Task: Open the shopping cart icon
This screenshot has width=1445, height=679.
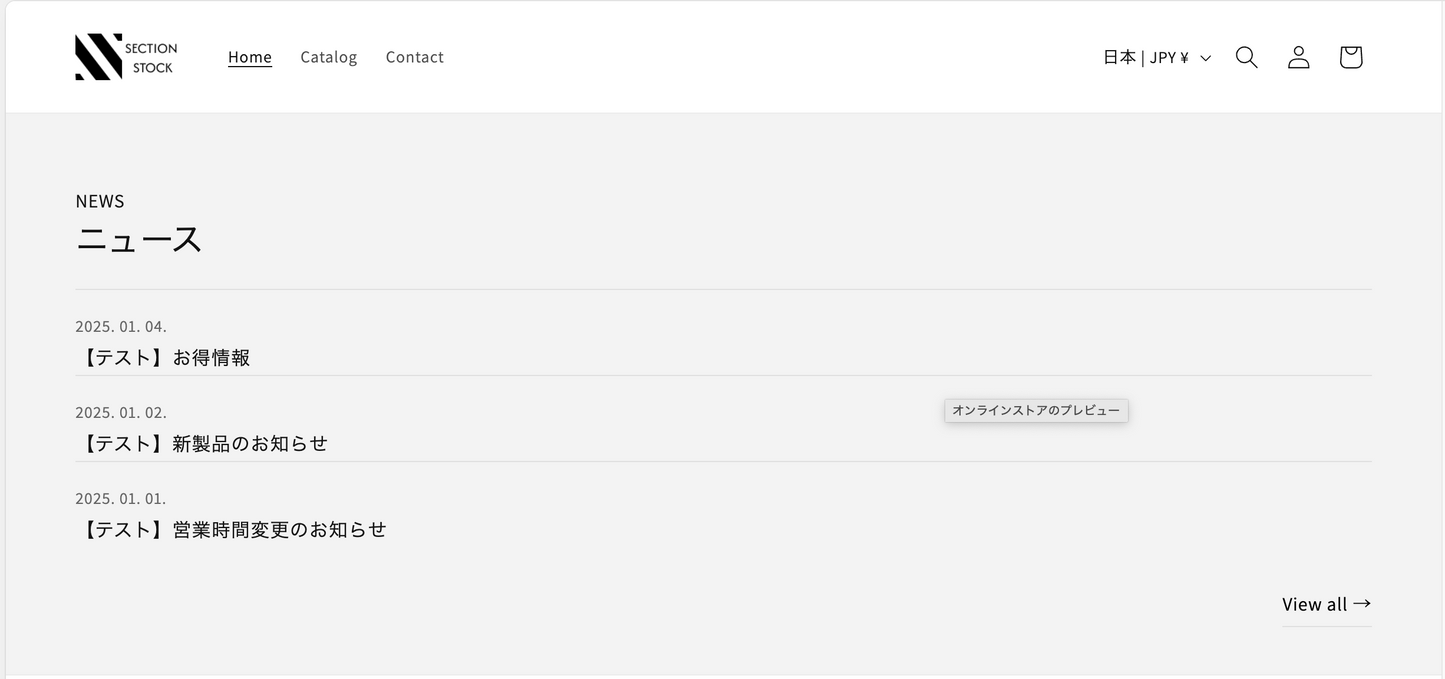Action: click(x=1350, y=57)
